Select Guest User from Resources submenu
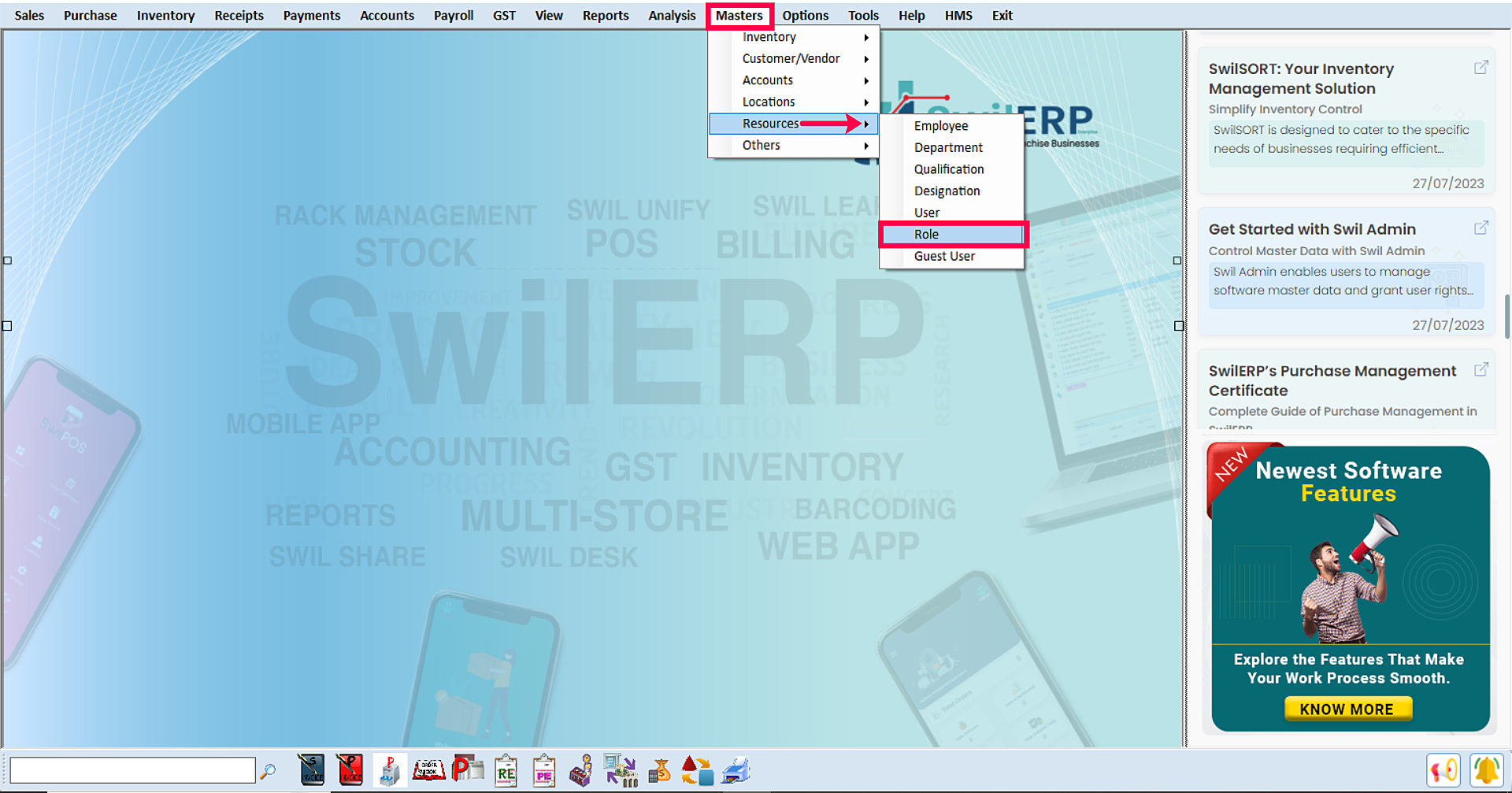 [951, 256]
